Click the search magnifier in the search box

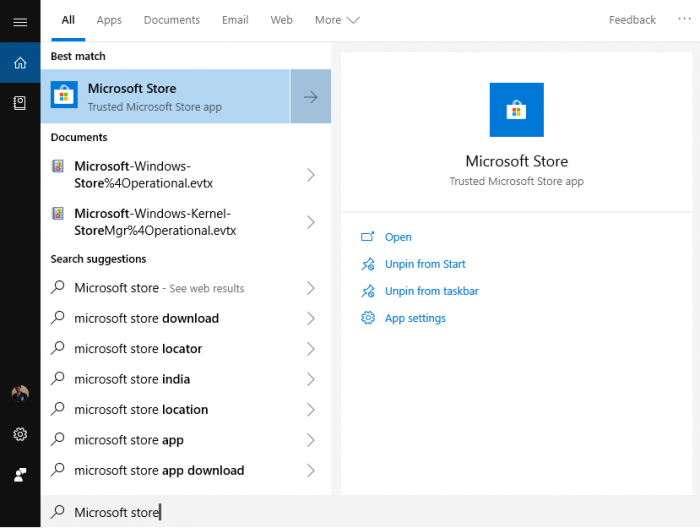coord(58,511)
